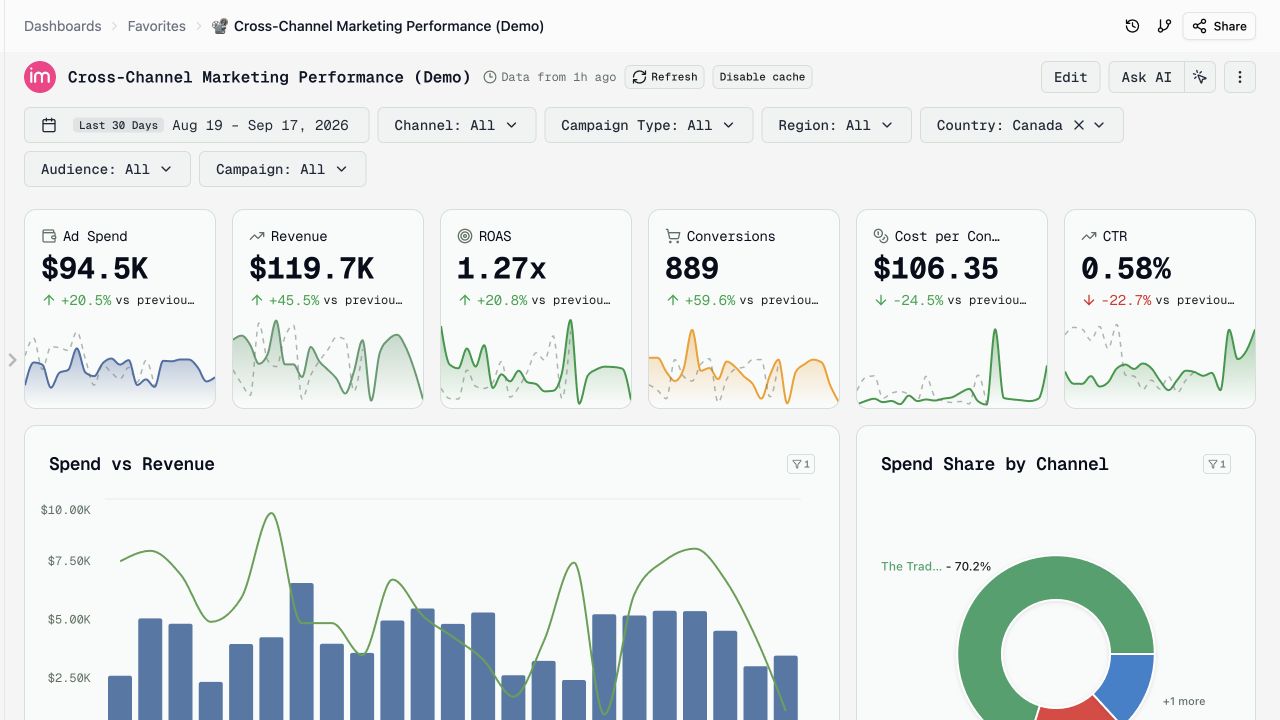Open filter badge on Spend vs Revenue
Screen dimensions: 1280x720
coord(801,464)
